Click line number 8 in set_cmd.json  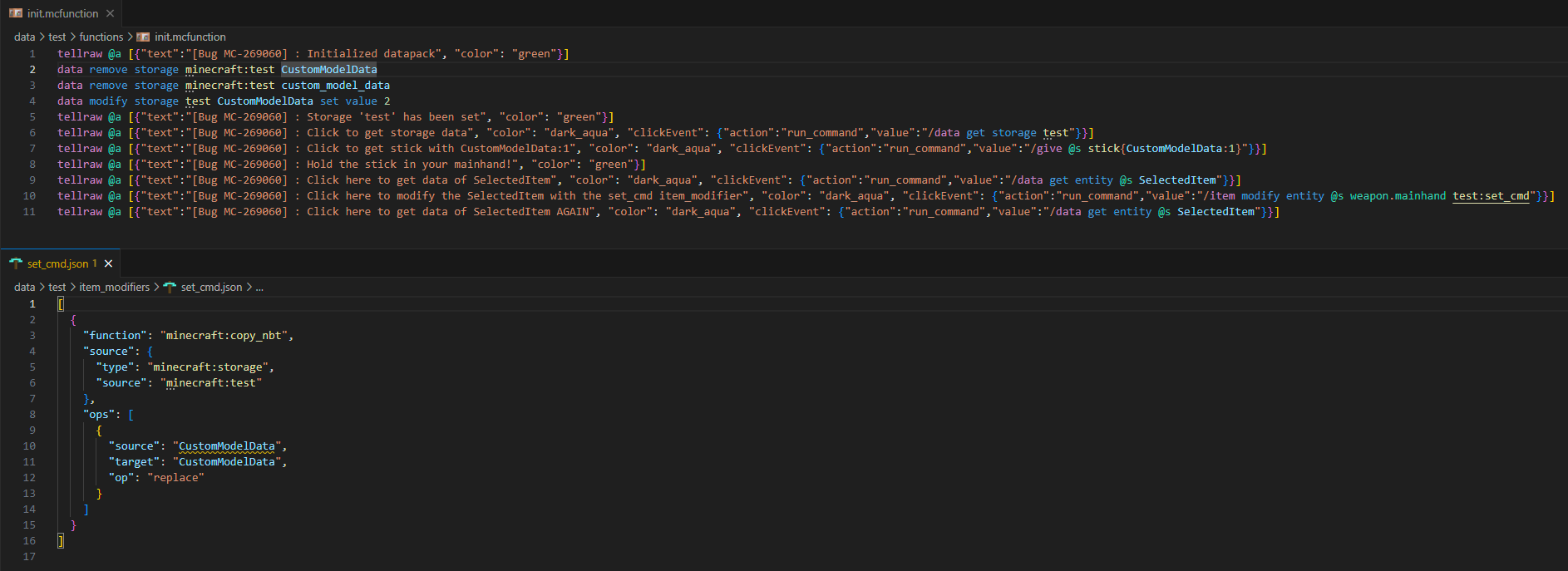32,415
